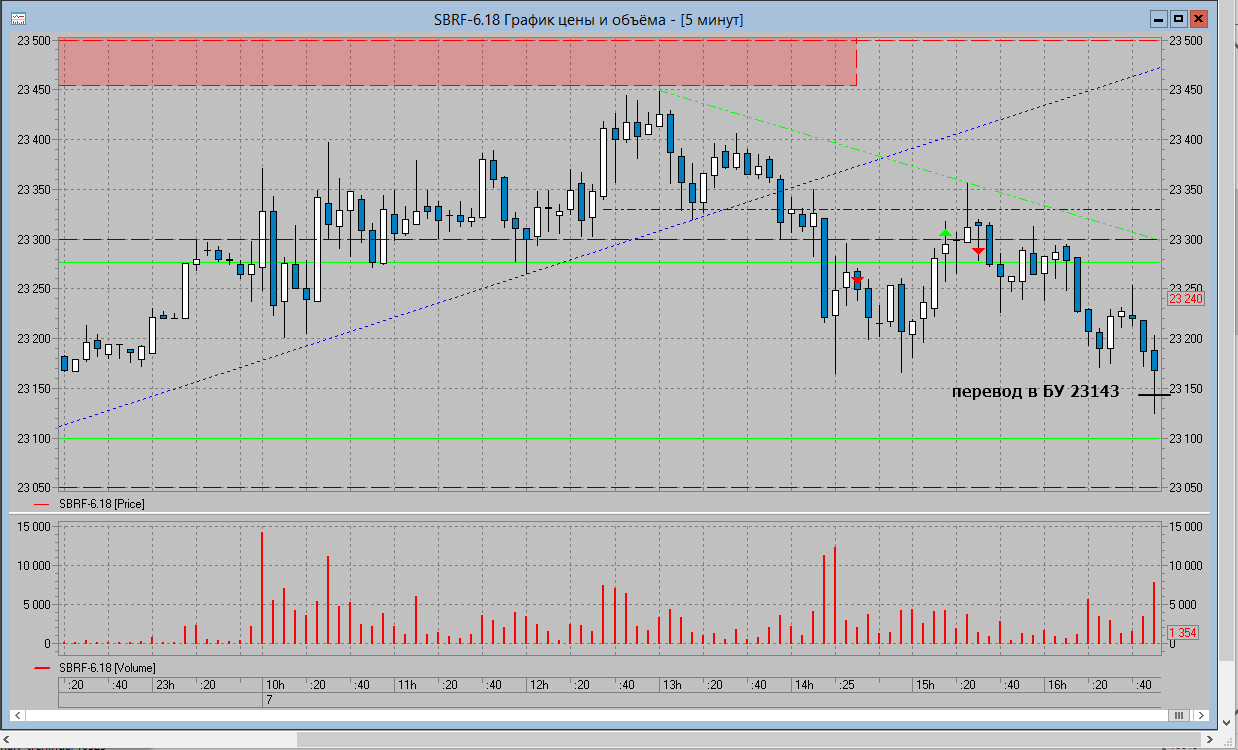This screenshot has width=1238, height=750.
Task: Click 23 150 on the left price axis
Action: coord(33,389)
